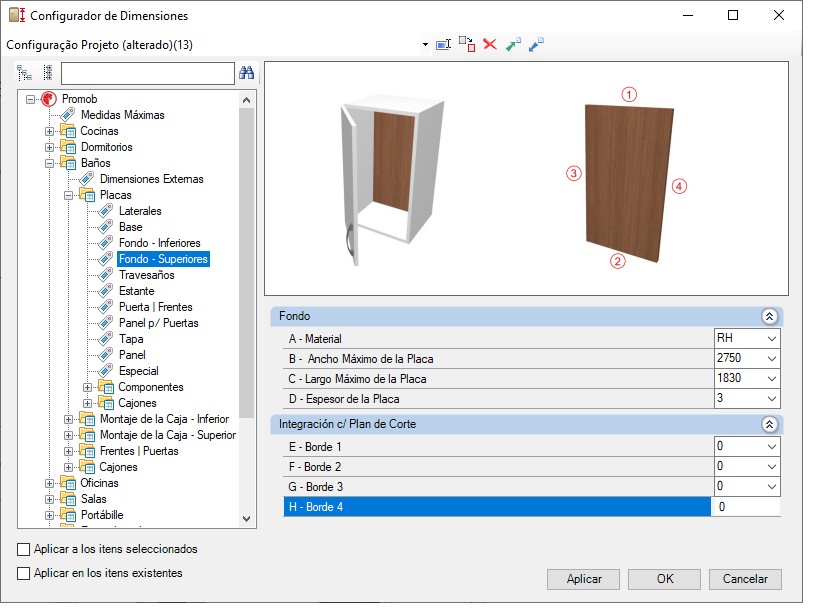The width and height of the screenshot is (817, 614).
Task: Click the copy configuration icon
Action: click(467, 45)
